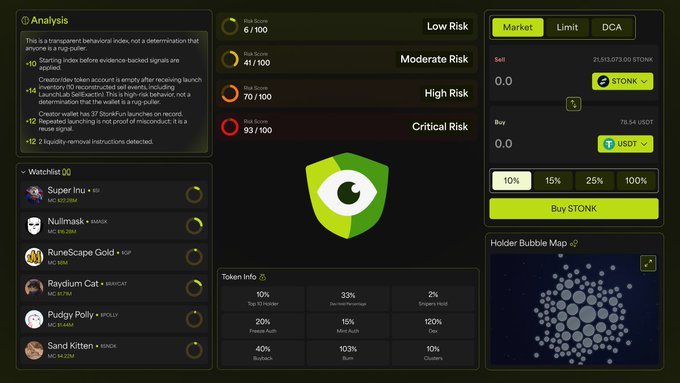The width and height of the screenshot is (680, 383).
Task: Click the Buy STONK button
Action: 574,209
